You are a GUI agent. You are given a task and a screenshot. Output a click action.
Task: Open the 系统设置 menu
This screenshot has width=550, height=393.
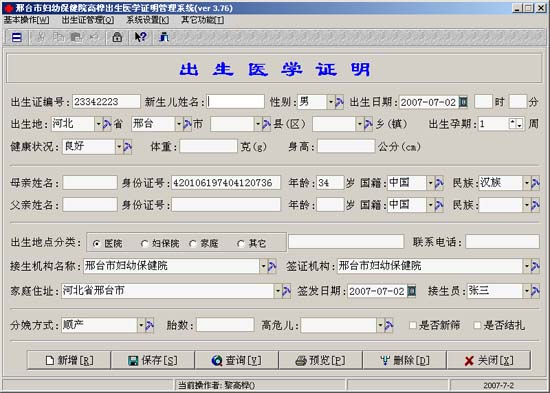[147, 20]
